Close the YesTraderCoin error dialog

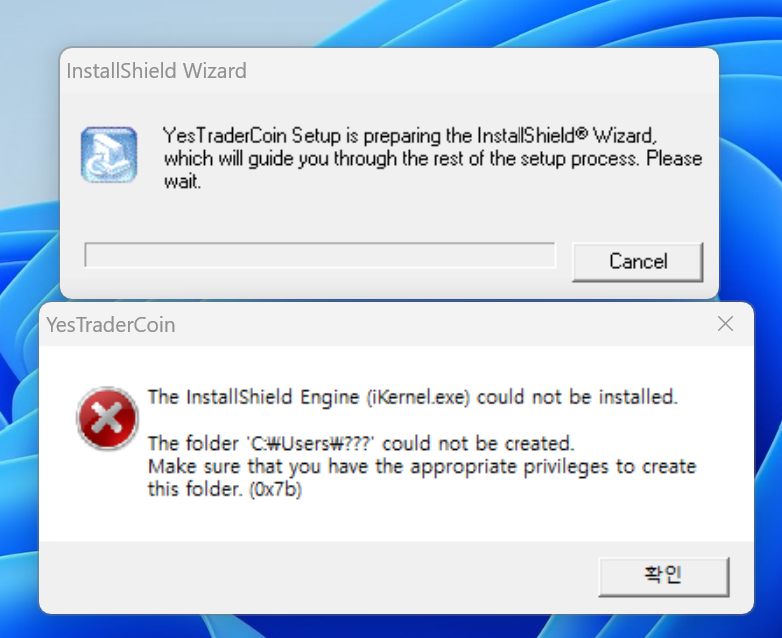click(725, 324)
